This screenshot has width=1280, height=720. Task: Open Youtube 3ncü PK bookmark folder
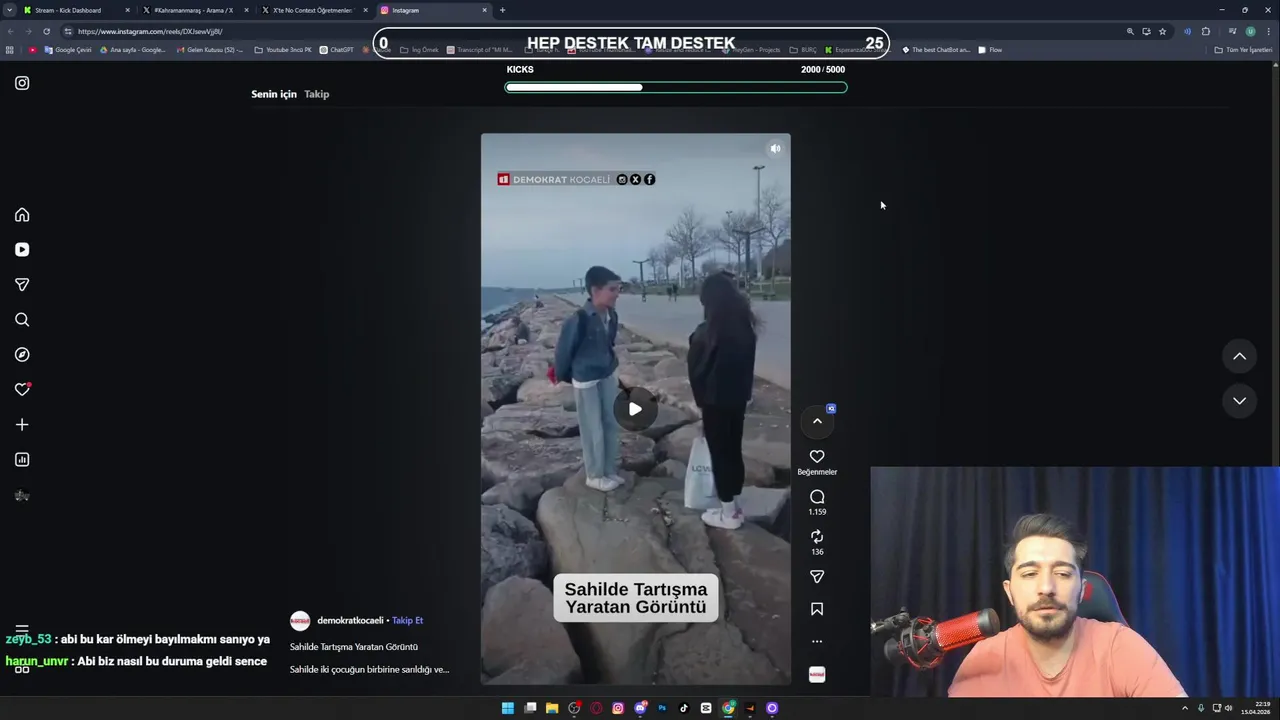click(283, 50)
